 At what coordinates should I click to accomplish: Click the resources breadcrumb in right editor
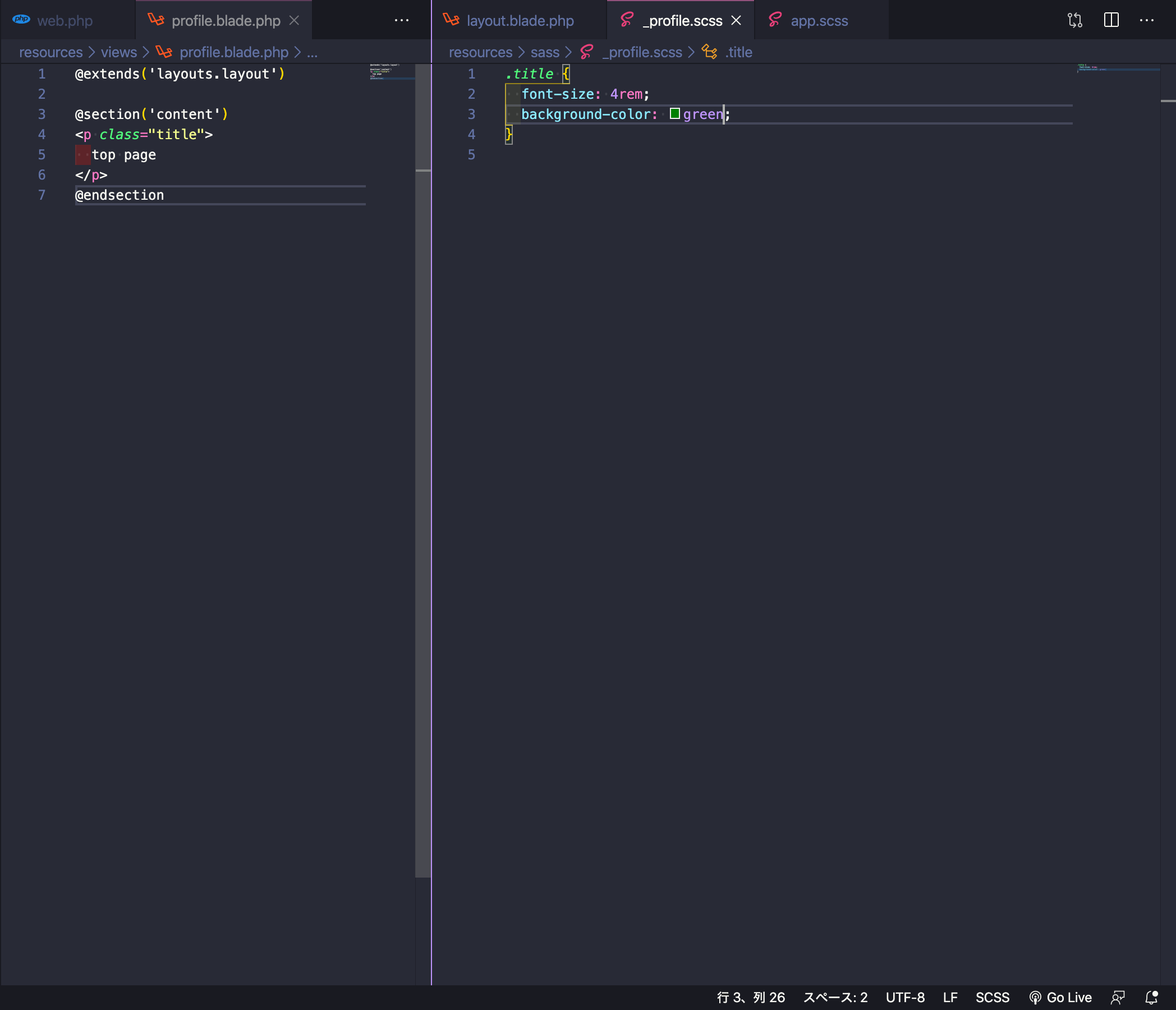click(x=480, y=52)
